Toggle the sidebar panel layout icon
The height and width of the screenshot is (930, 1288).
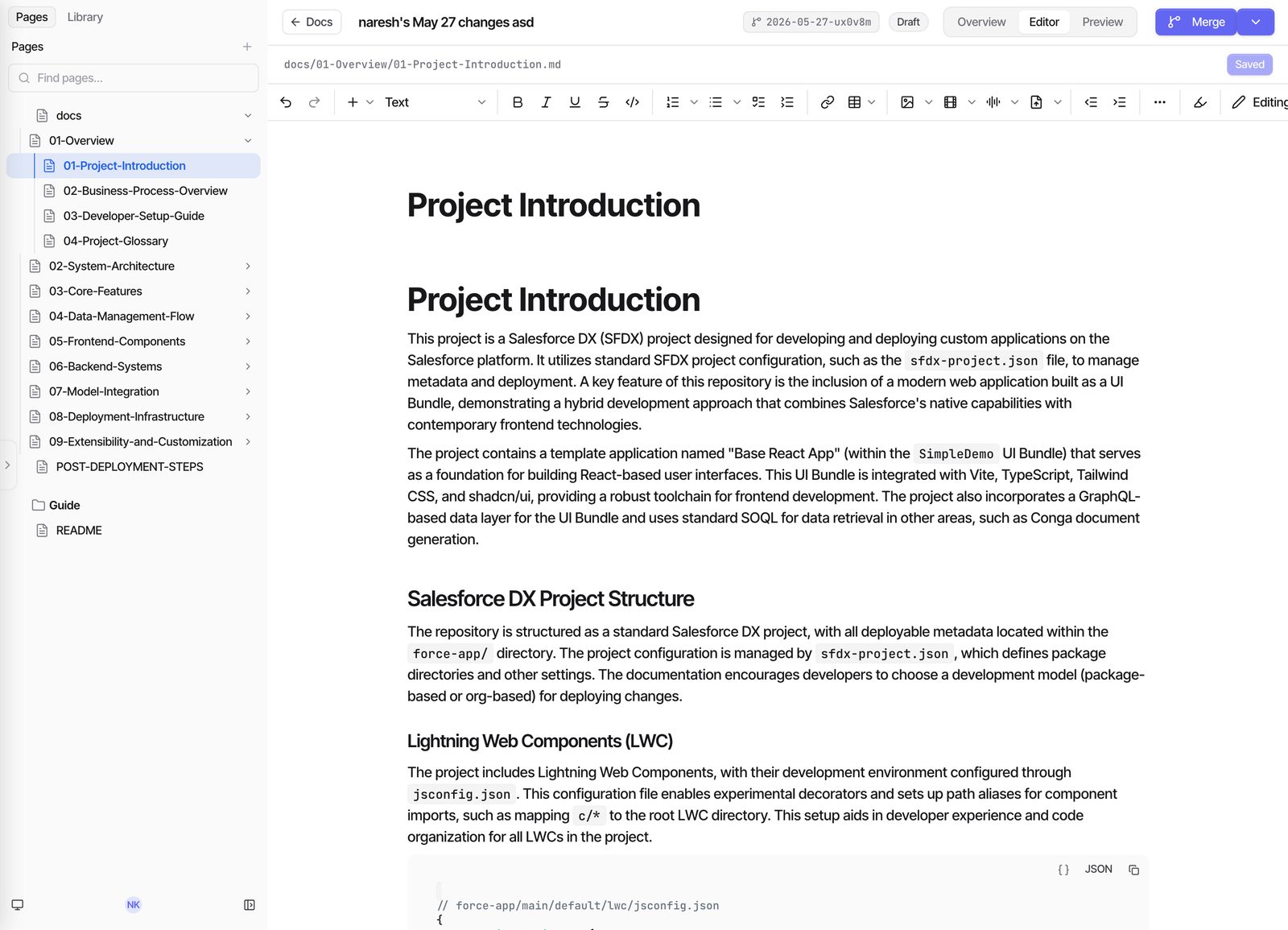250,905
